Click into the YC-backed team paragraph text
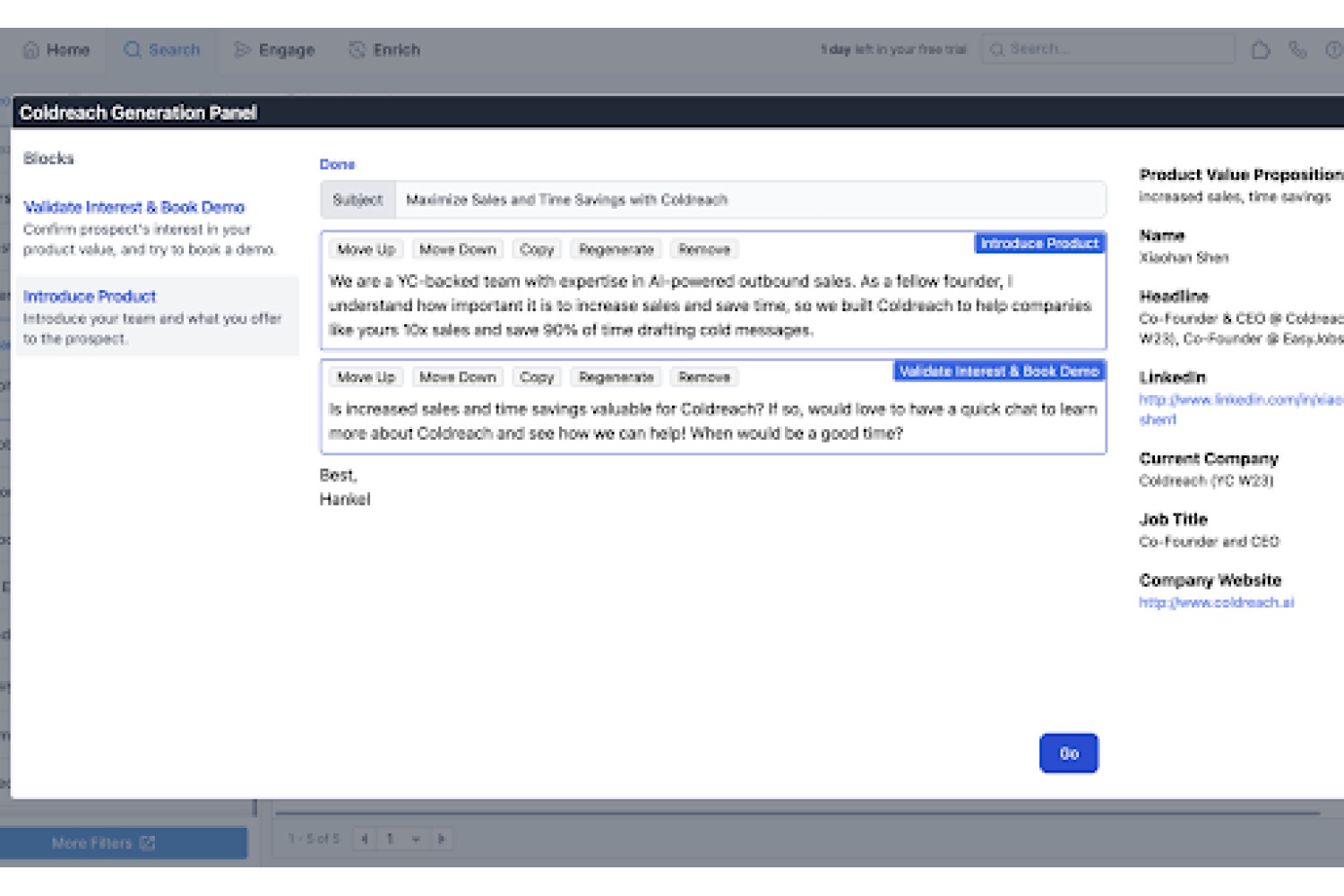Screen dimensions: 1344x896 tap(710, 306)
